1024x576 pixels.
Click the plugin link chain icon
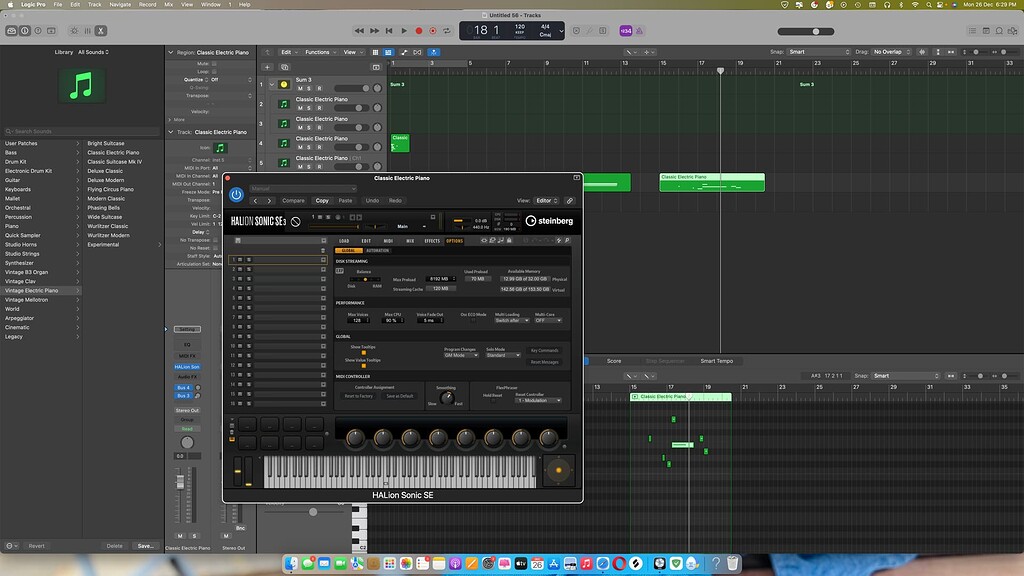(x=570, y=201)
